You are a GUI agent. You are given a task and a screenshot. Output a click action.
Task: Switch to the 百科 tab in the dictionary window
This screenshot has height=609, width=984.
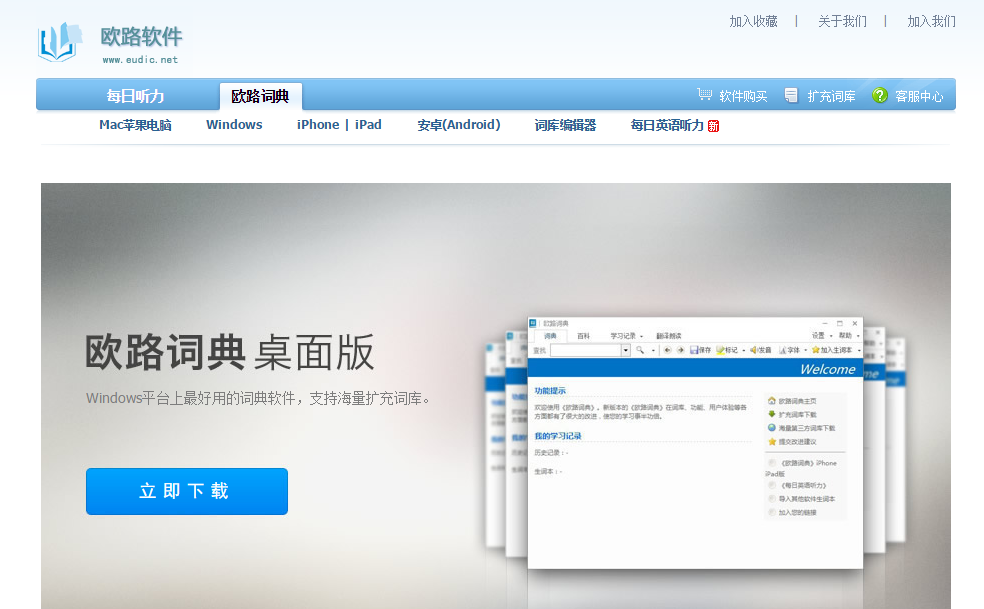[x=584, y=334]
